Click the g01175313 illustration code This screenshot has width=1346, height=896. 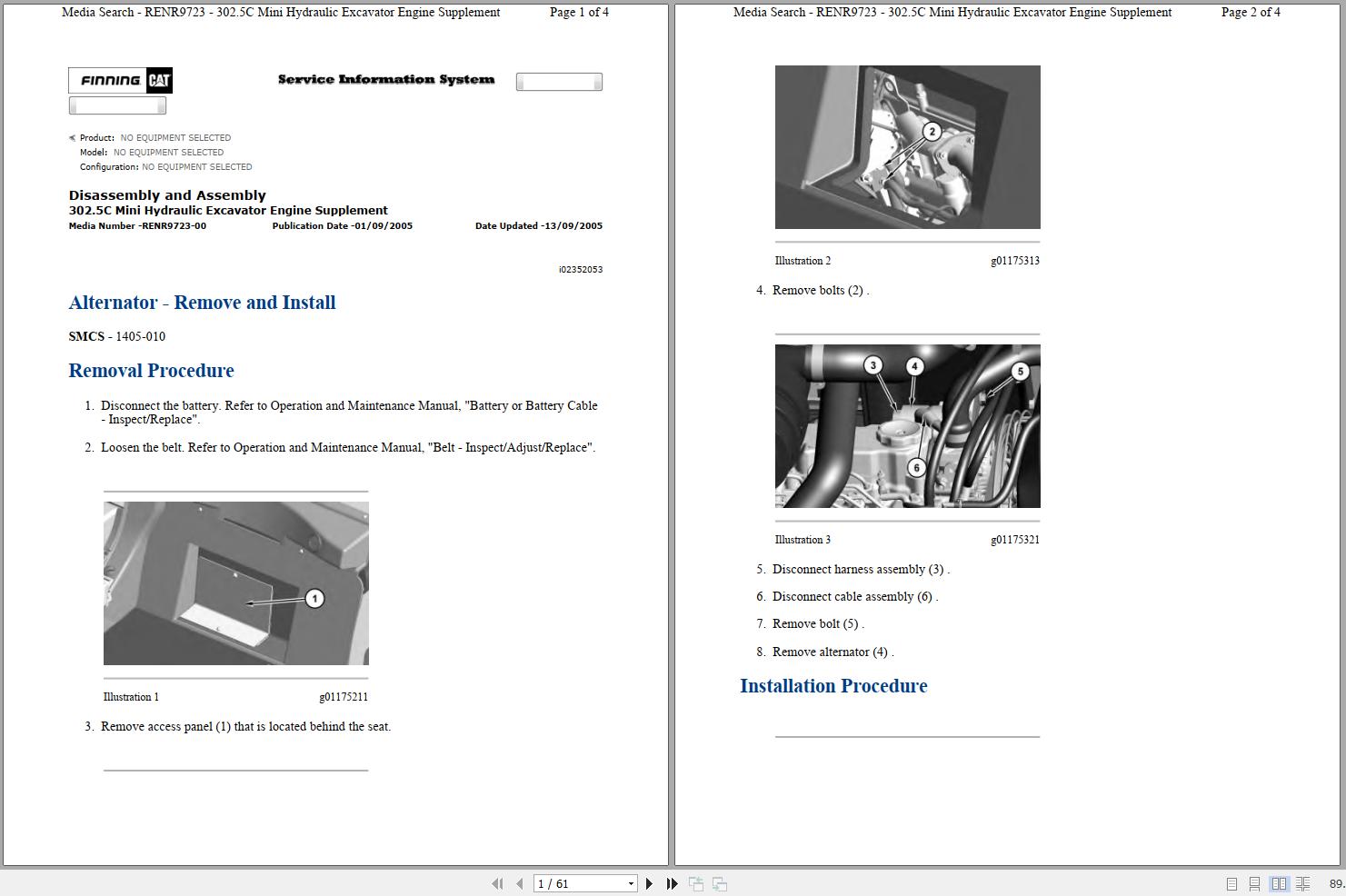[x=1015, y=261]
